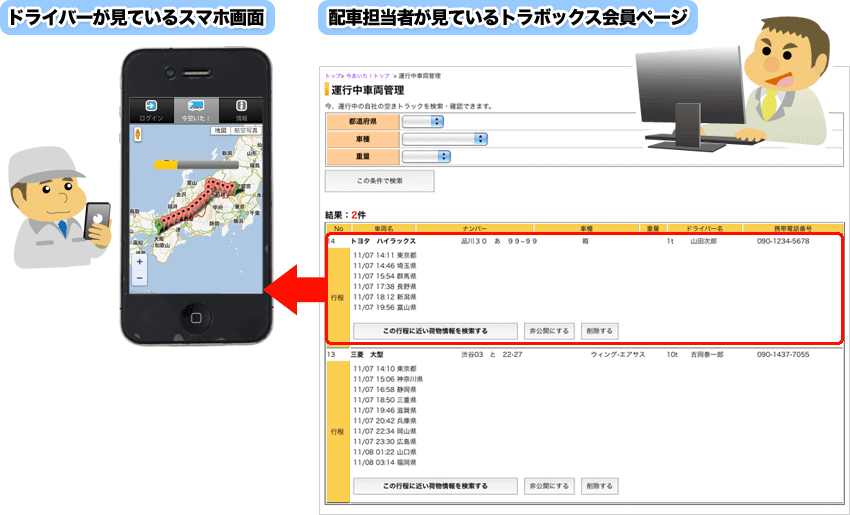This screenshot has width=850, height=515.
Task: Switch the map to 航空写真 satellite view
Action: click(x=246, y=131)
